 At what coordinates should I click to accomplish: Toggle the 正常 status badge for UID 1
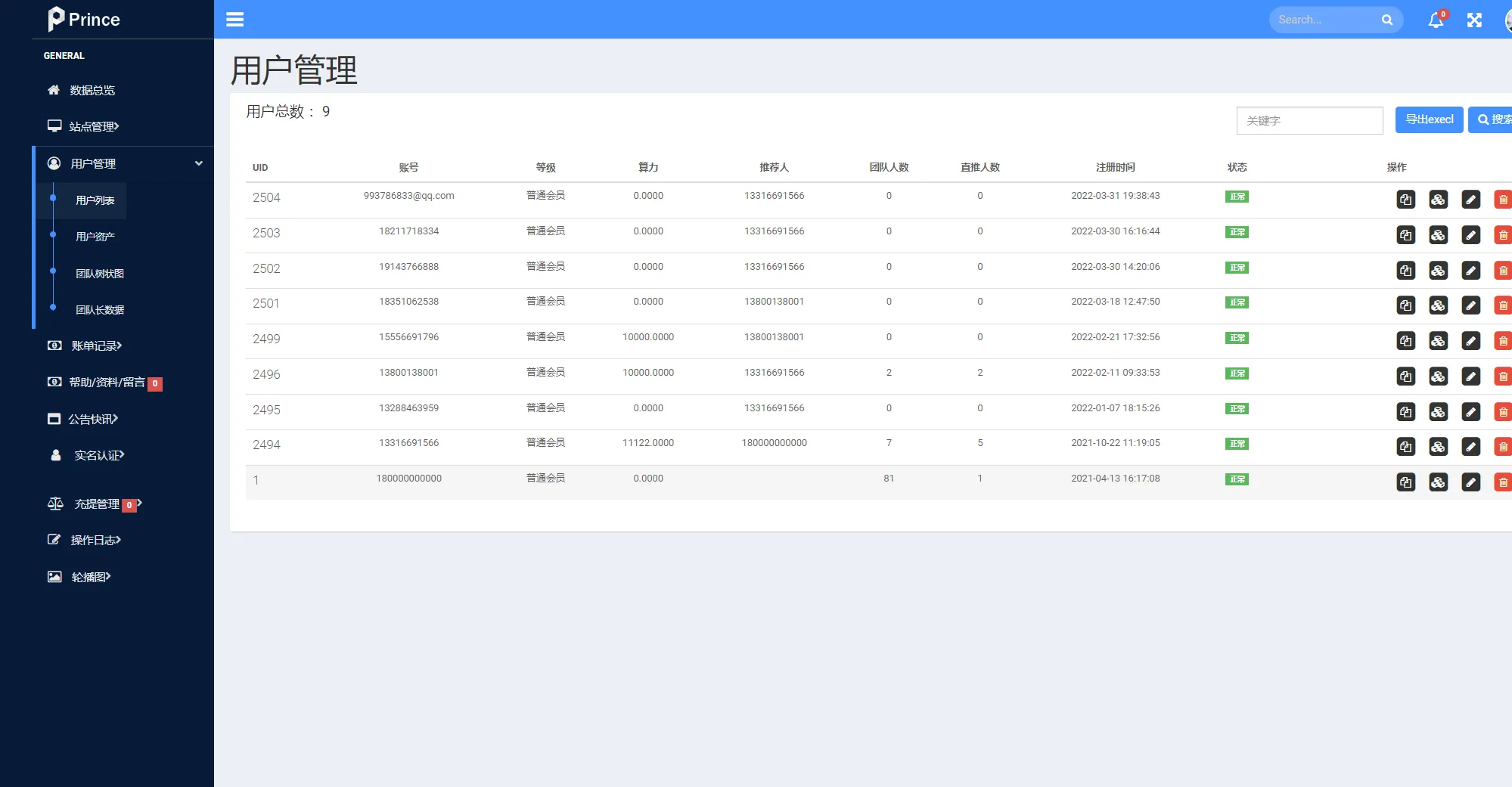coord(1237,479)
